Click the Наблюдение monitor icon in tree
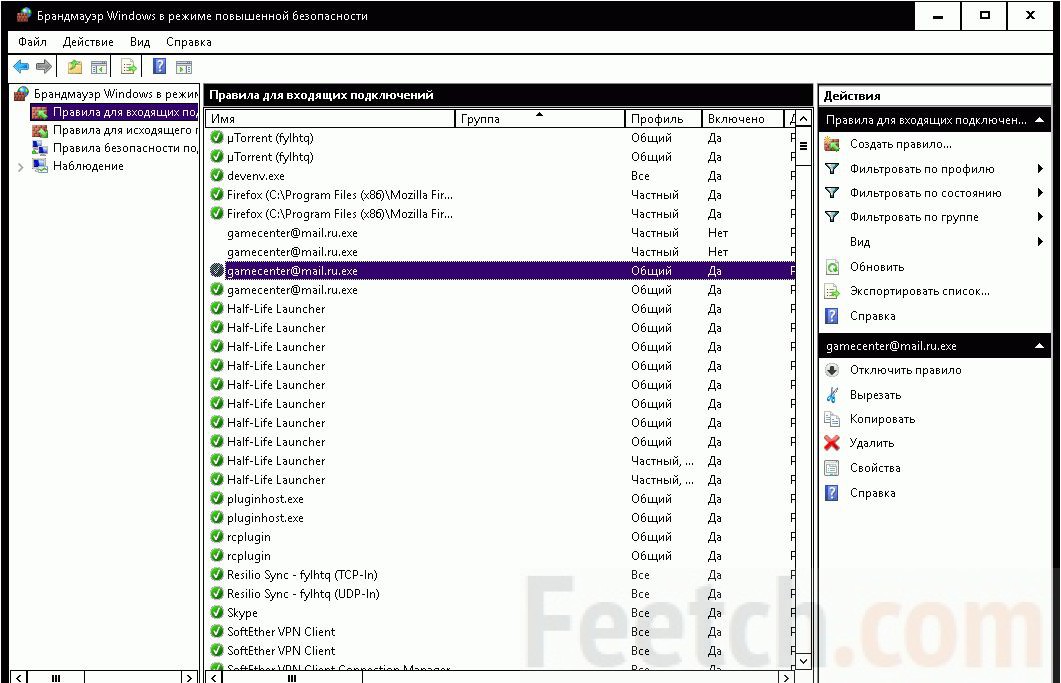The image size is (1061, 683). 41,166
